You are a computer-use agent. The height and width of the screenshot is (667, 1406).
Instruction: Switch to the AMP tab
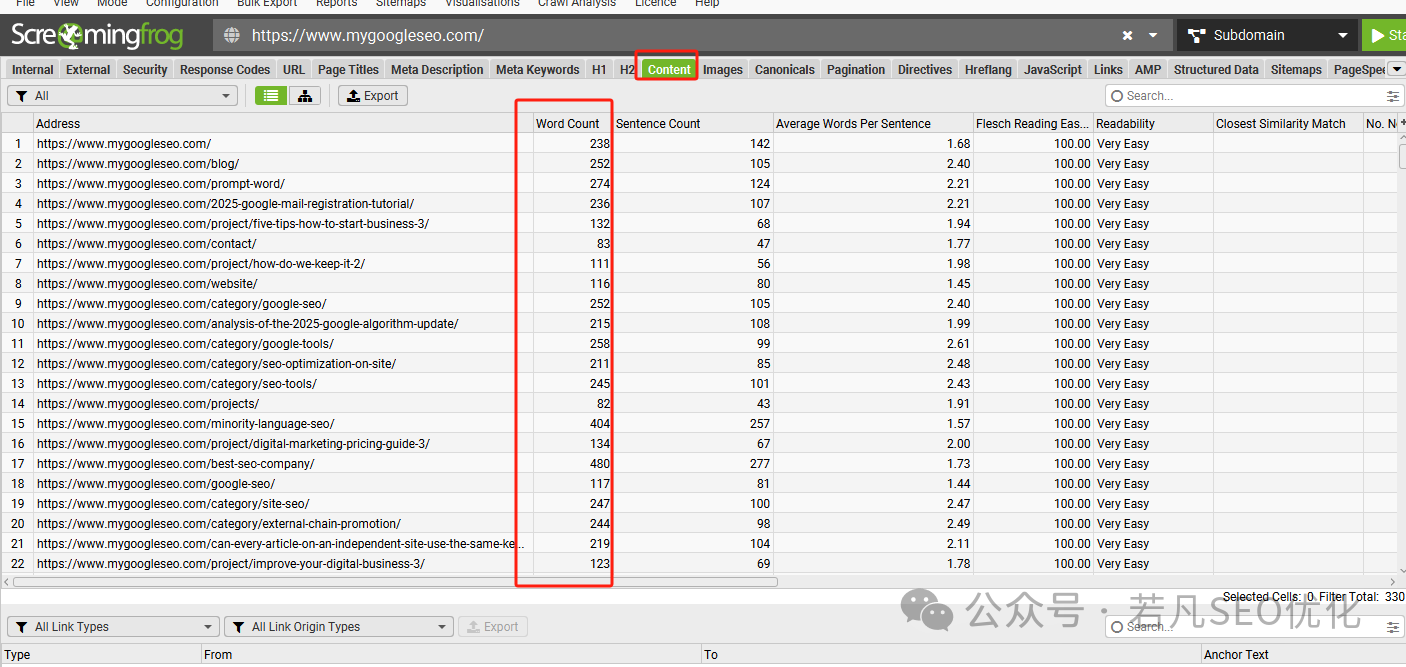(x=1148, y=70)
